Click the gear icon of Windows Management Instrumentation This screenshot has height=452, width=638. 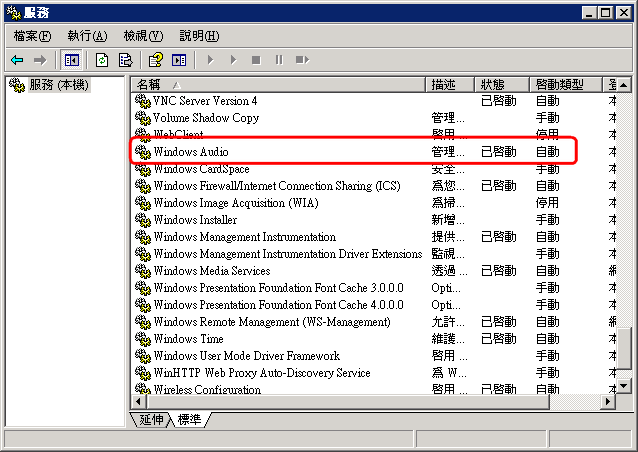143,237
